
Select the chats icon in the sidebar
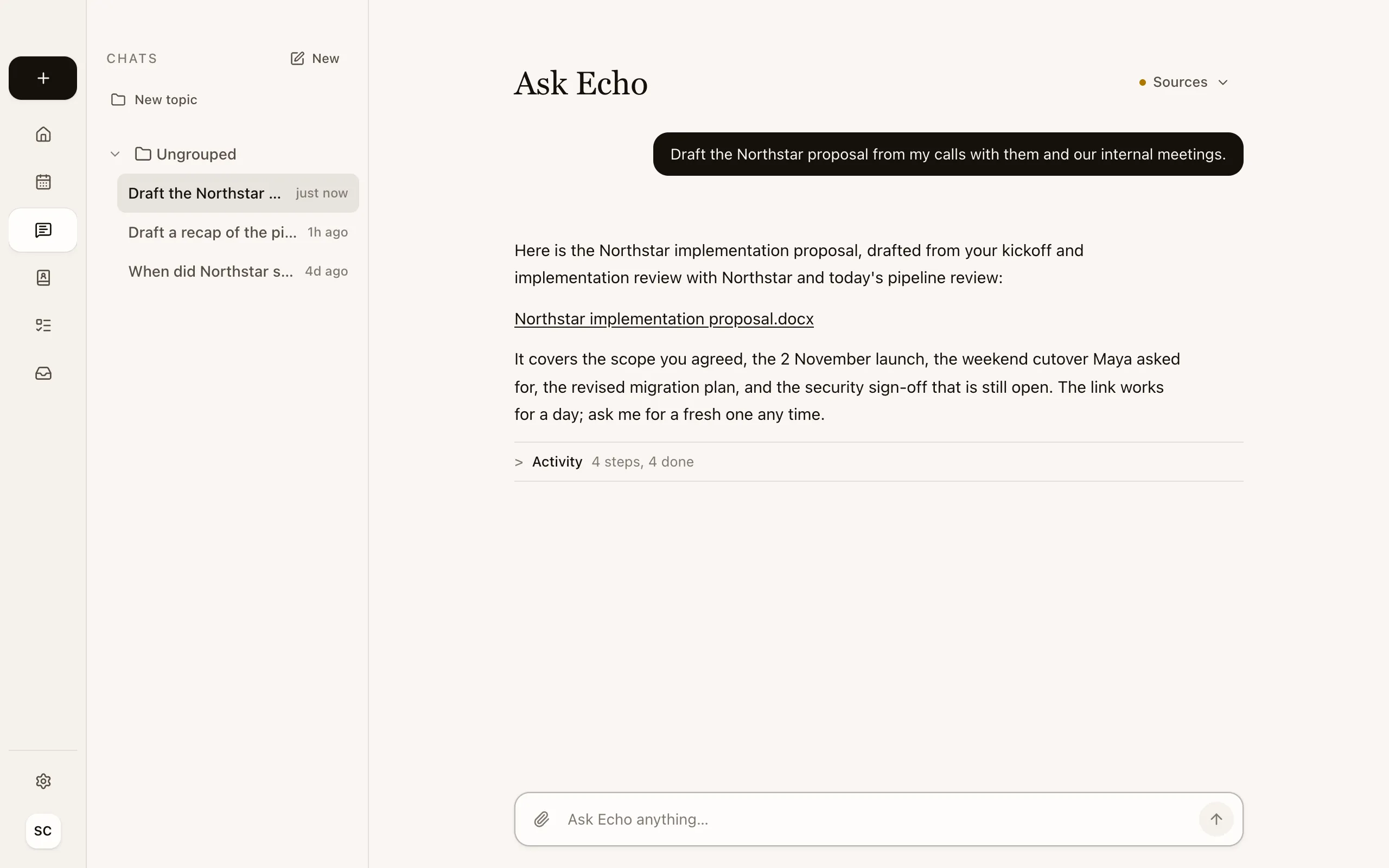(43, 230)
